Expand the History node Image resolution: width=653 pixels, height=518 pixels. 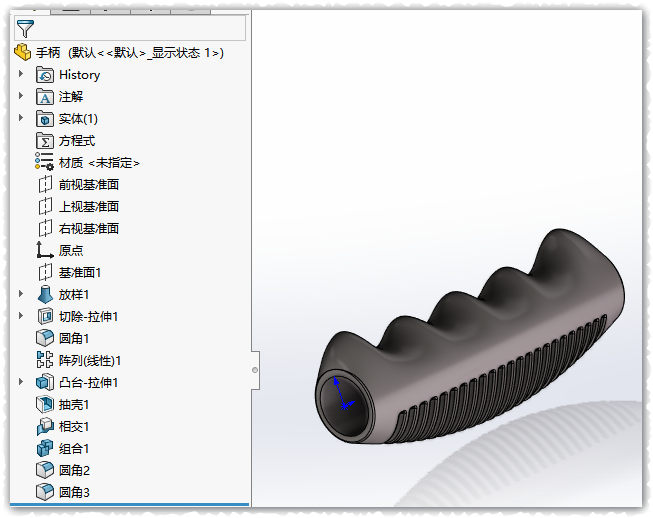click(x=21, y=74)
